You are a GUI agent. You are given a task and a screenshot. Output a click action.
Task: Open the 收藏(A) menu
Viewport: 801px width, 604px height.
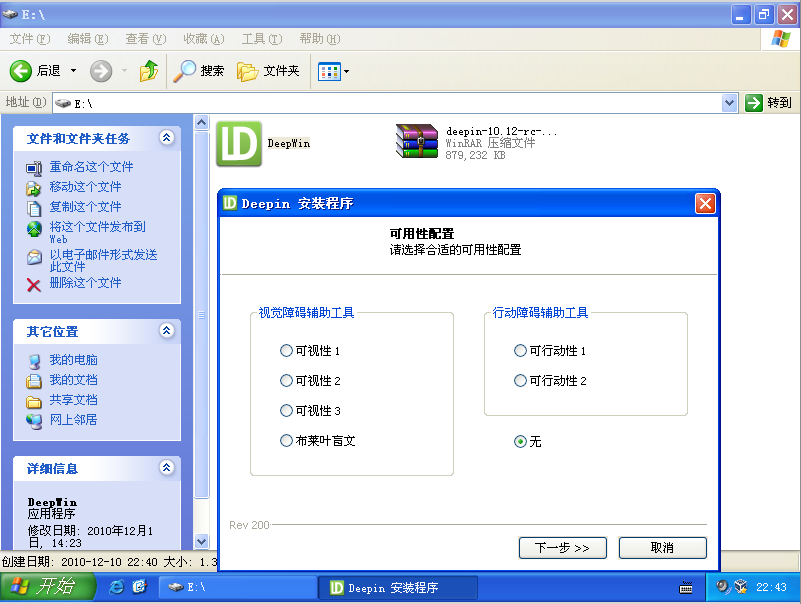click(x=203, y=39)
